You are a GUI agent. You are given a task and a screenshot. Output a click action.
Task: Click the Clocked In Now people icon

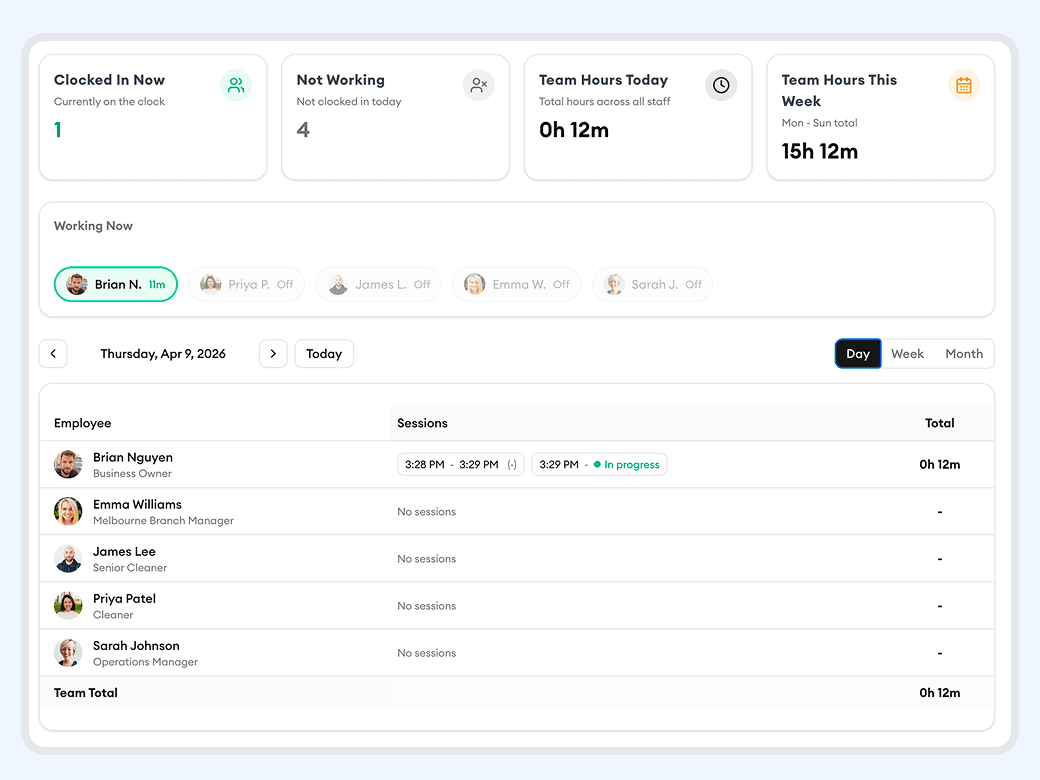pyautogui.click(x=236, y=85)
